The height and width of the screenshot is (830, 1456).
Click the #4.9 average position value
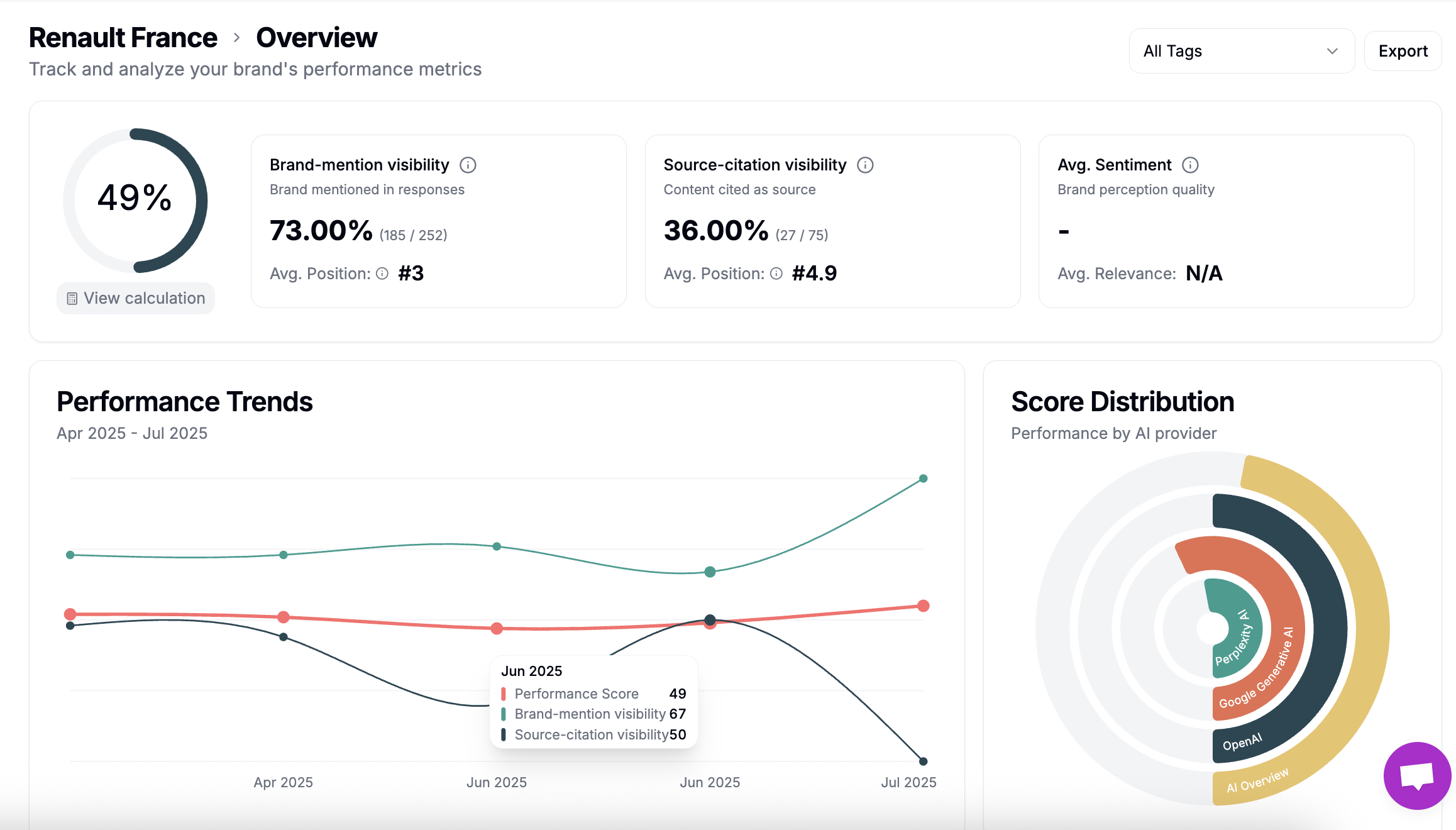coord(815,274)
